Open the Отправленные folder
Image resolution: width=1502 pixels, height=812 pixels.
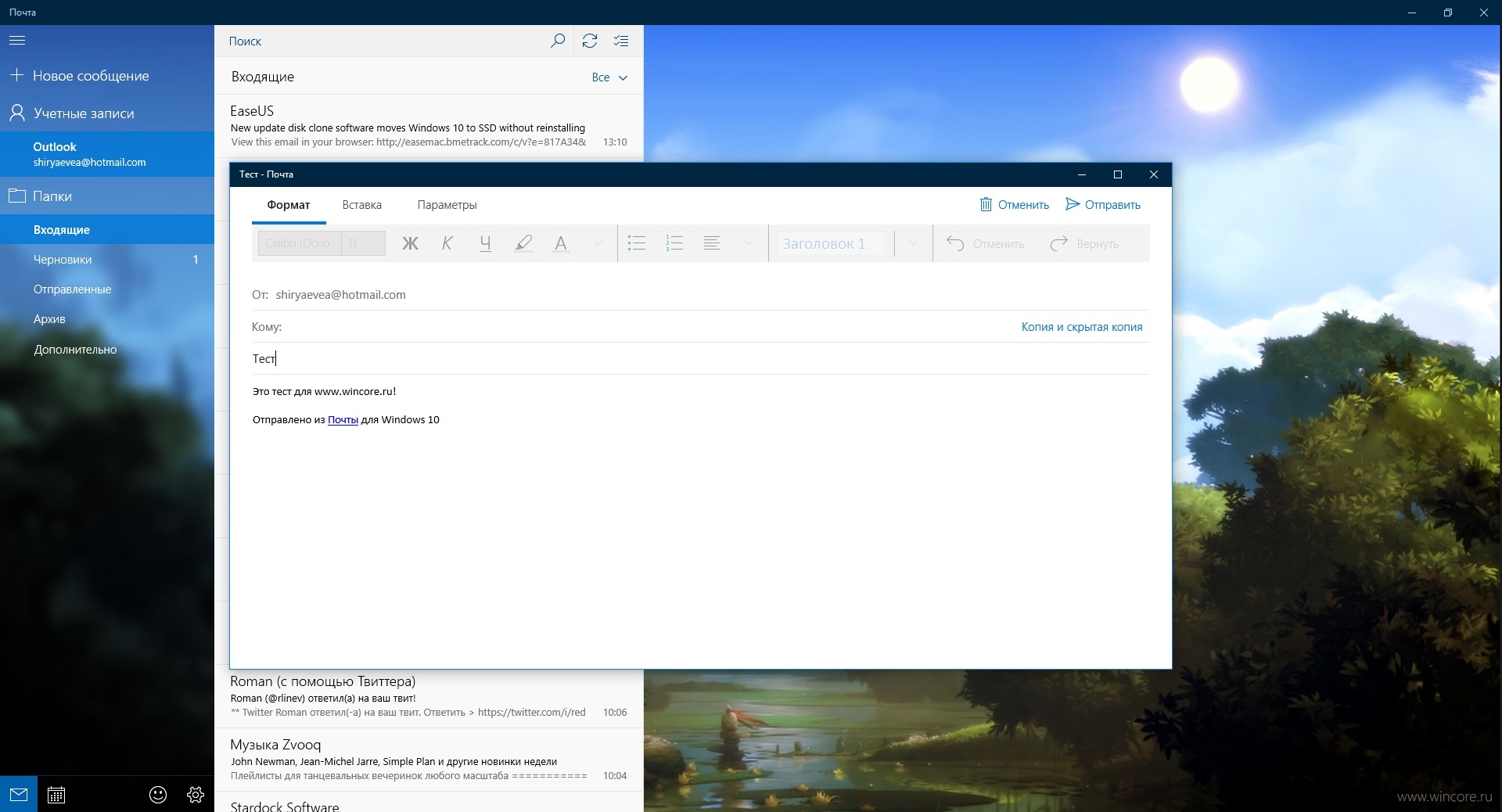[x=107, y=289]
